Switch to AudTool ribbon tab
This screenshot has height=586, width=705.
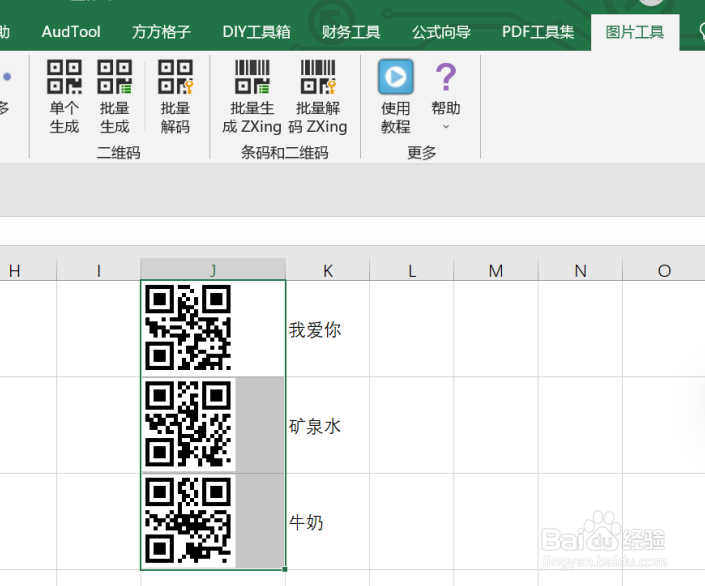(71, 32)
